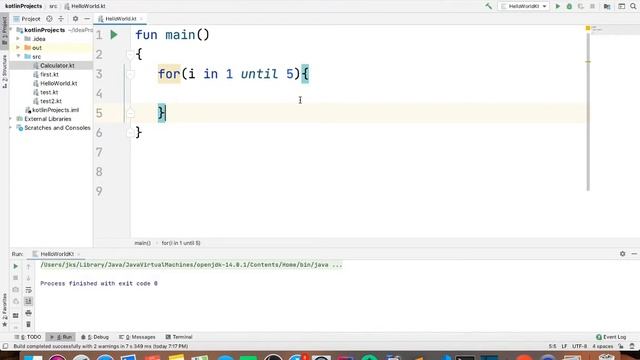Click the camera dump threads icon
Screen dimensions: 640x360
[16, 290]
